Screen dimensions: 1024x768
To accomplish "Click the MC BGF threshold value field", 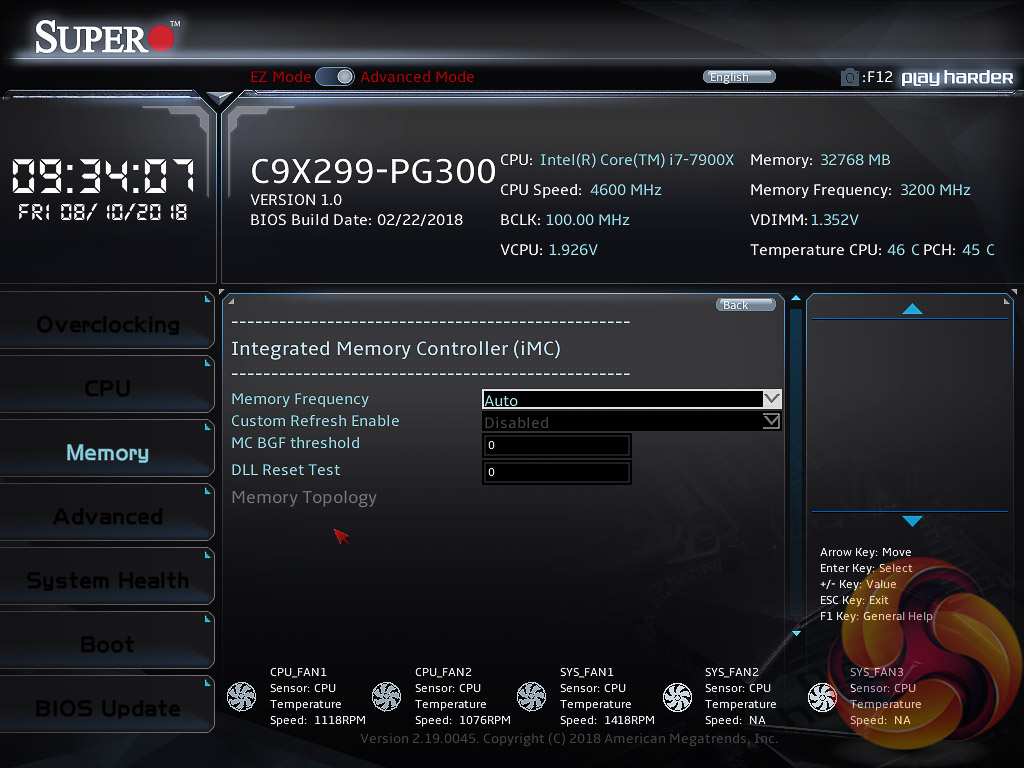I will click(x=556, y=445).
